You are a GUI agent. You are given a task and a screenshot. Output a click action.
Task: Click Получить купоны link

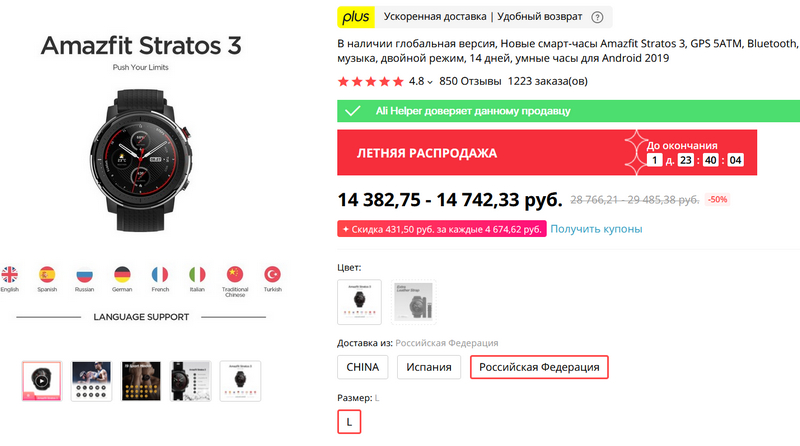coord(596,229)
